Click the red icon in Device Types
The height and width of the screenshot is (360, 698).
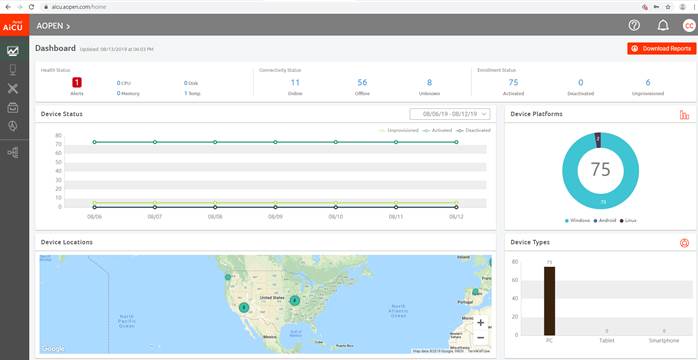pos(684,243)
